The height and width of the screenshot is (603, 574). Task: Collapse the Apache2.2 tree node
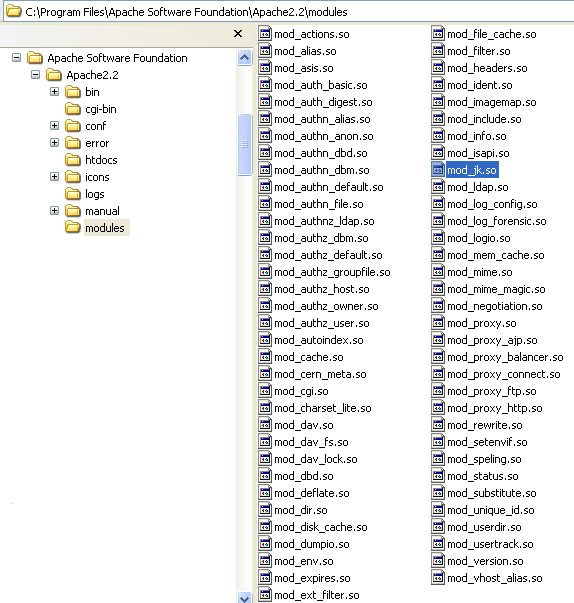pyautogui.click(x=35, y=75)
